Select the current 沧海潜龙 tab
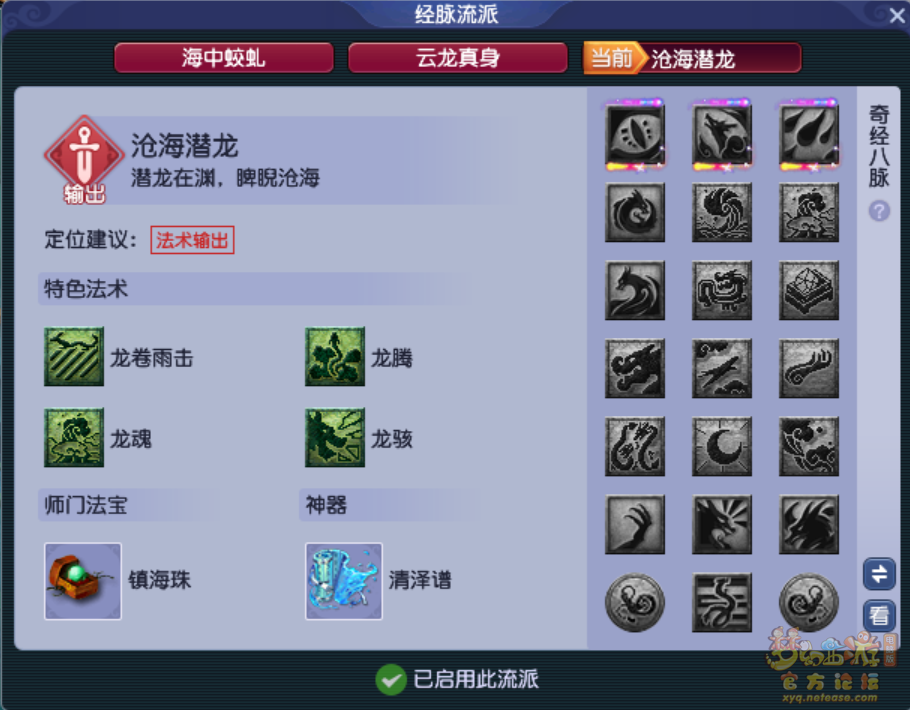910x710 pixels. 692,57
